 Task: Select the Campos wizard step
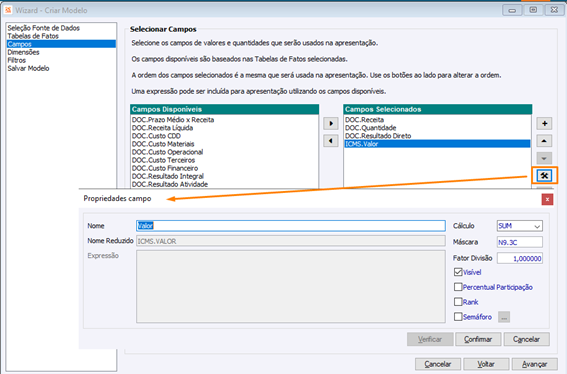(61, 44)
